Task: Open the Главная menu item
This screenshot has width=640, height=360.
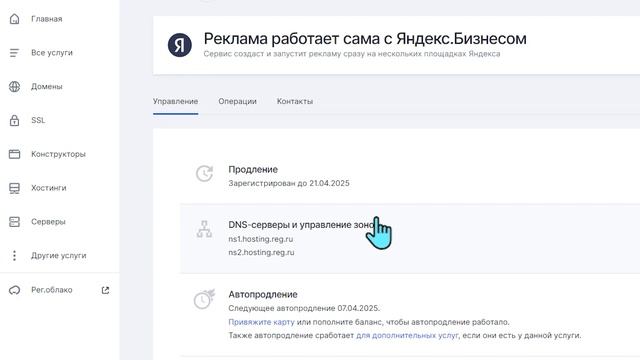Action: (x=47, y=19)
